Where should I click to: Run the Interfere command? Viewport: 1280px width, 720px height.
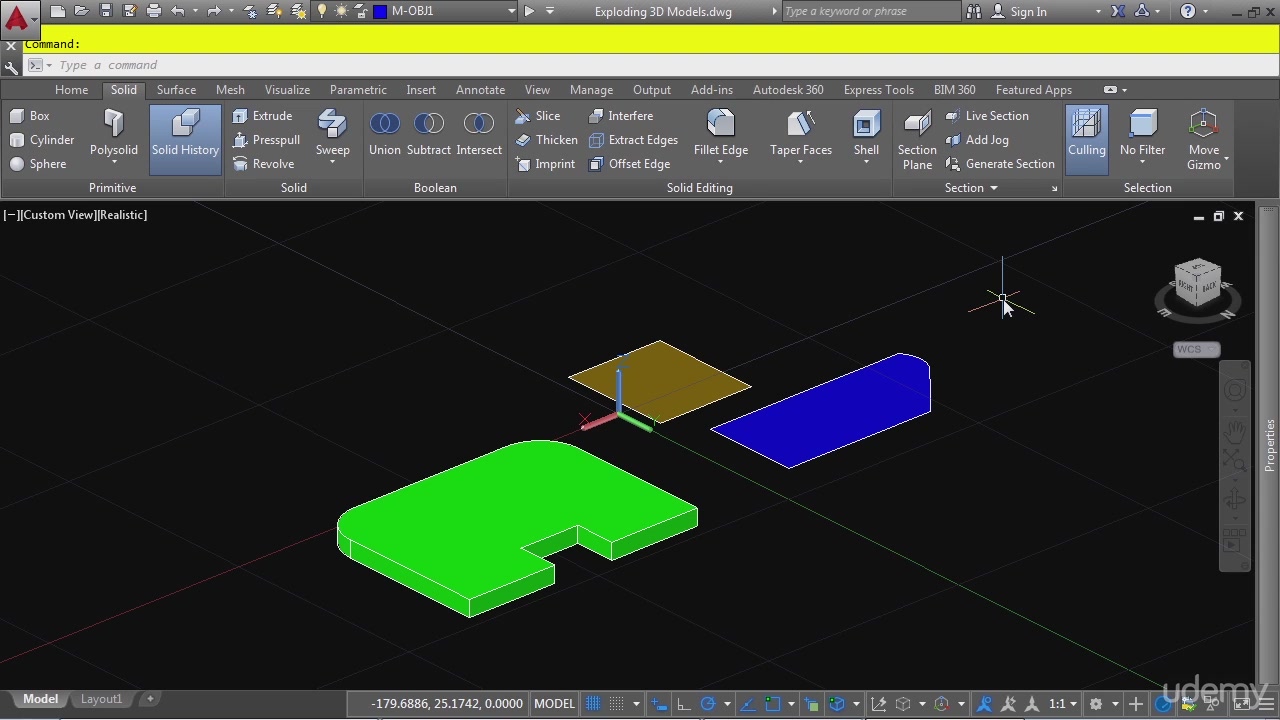coord(620,116)
